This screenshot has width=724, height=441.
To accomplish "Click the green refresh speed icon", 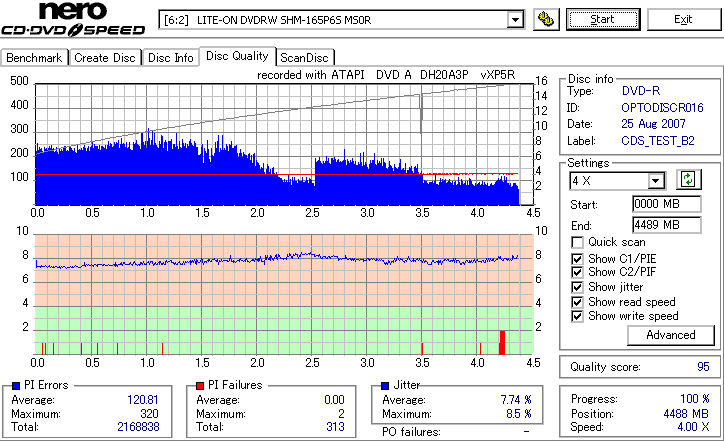I will 688,179.
